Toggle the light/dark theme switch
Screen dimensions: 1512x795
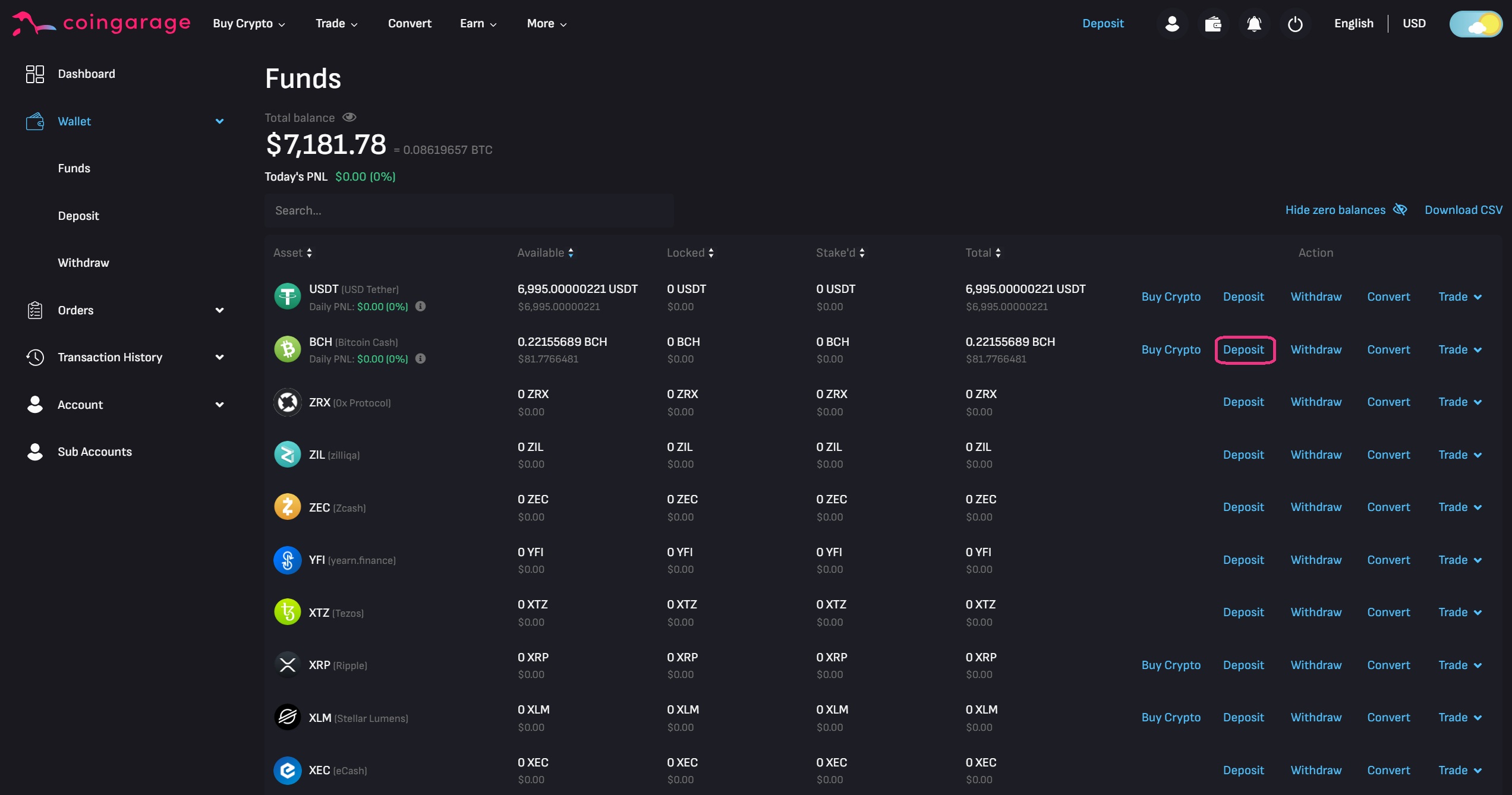(1476, 24)
